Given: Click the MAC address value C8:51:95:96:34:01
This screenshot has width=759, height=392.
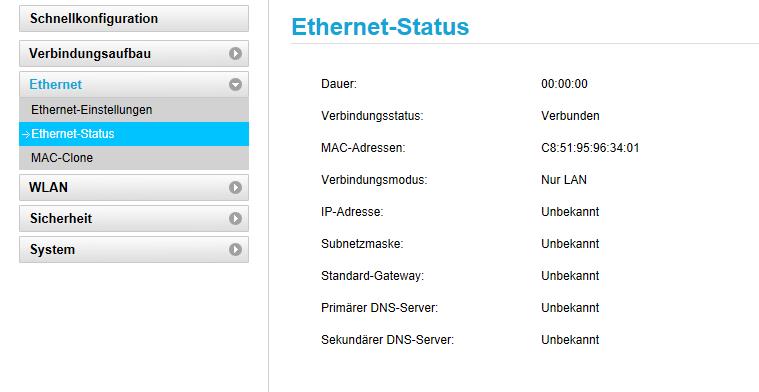Looking at the screenshot, I should 590,148.
